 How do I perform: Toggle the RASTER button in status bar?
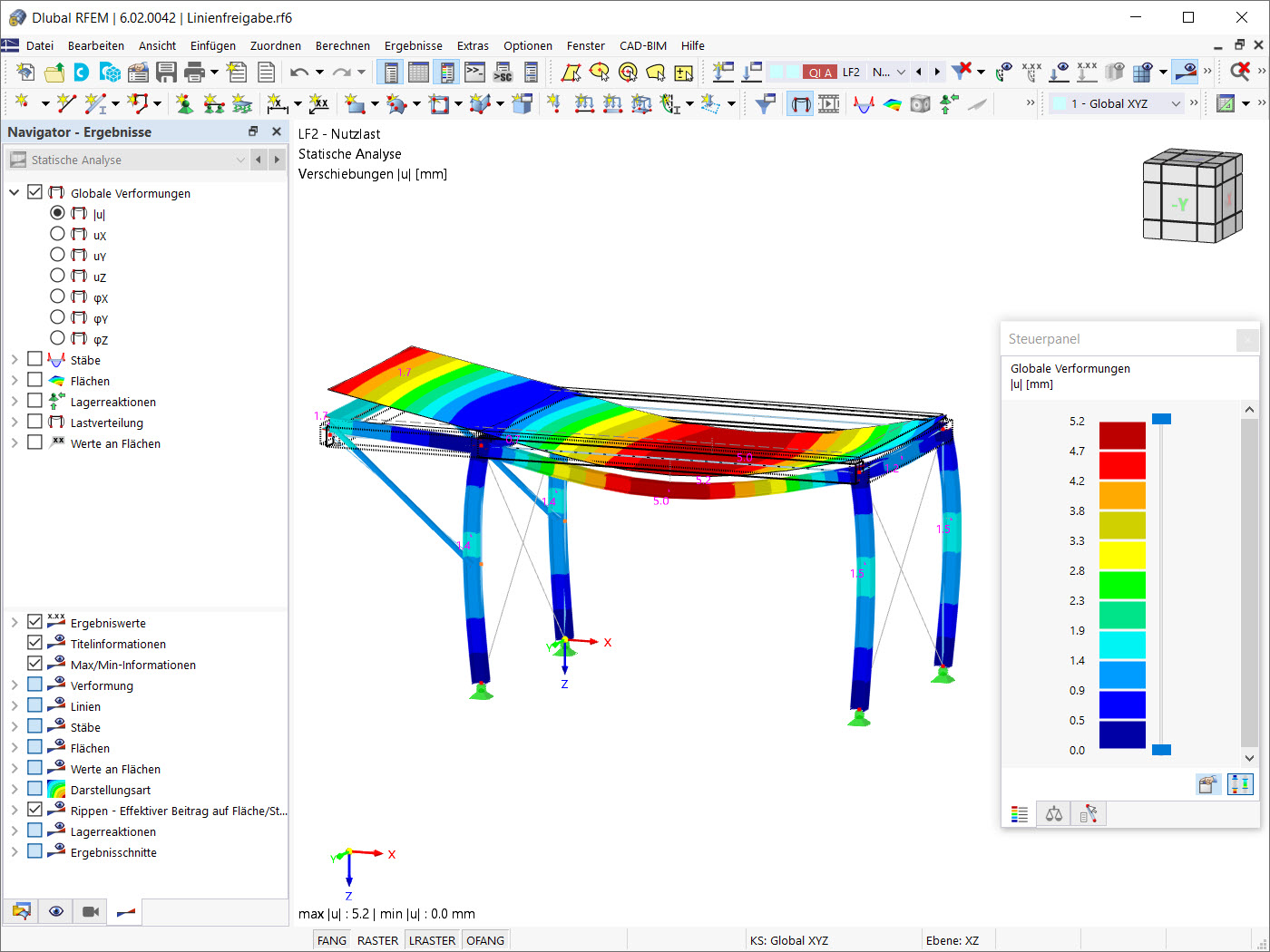[x=378, y=940]
